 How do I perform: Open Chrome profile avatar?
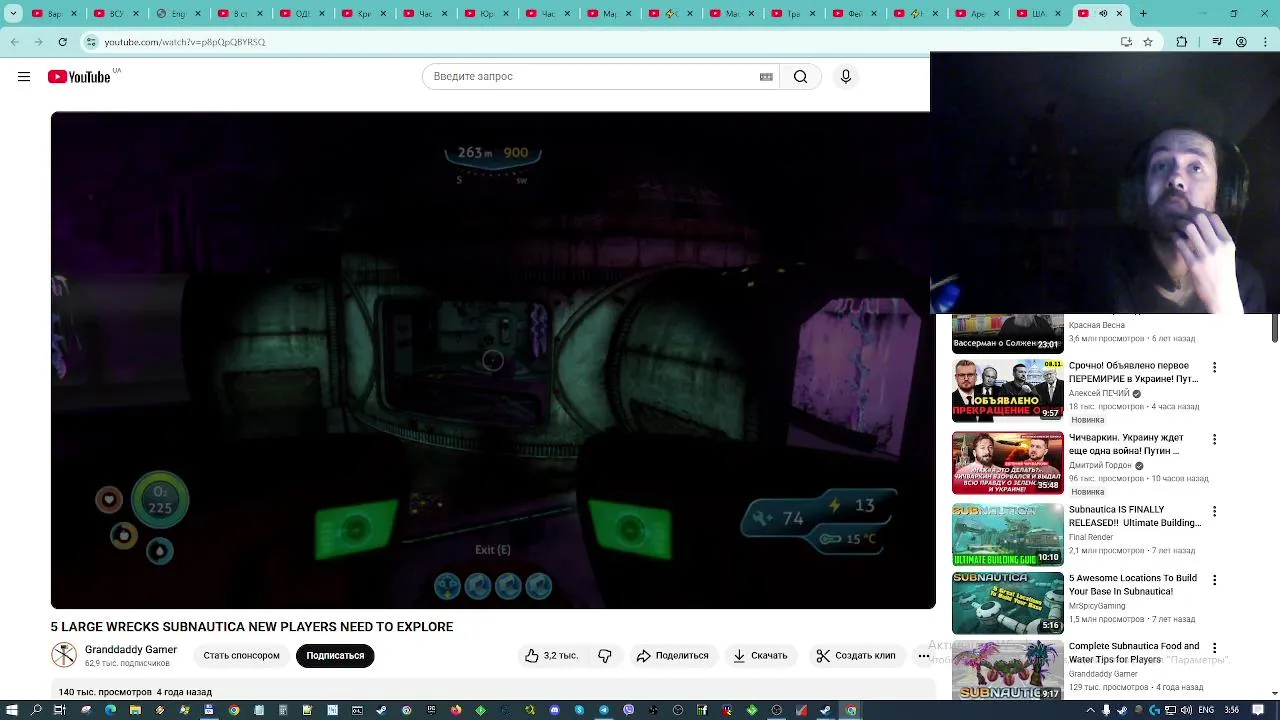coord(1241,42)
